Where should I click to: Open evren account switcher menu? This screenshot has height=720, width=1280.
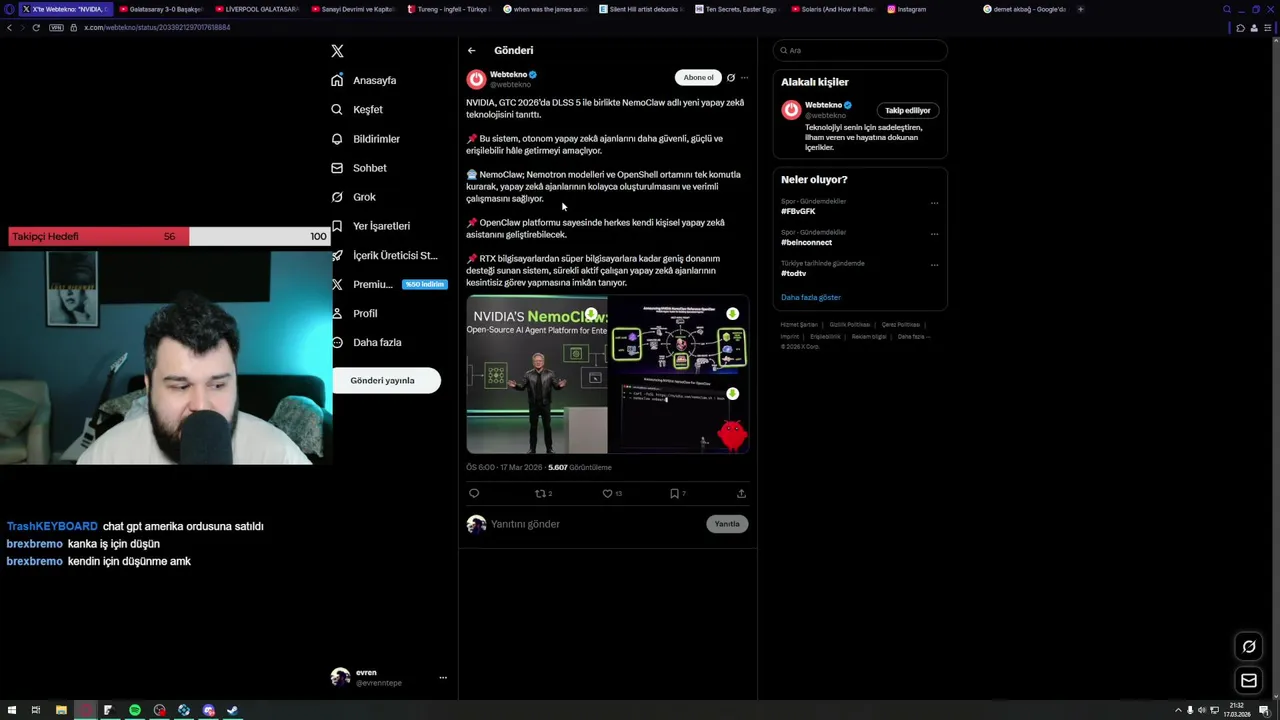(443, 677)
